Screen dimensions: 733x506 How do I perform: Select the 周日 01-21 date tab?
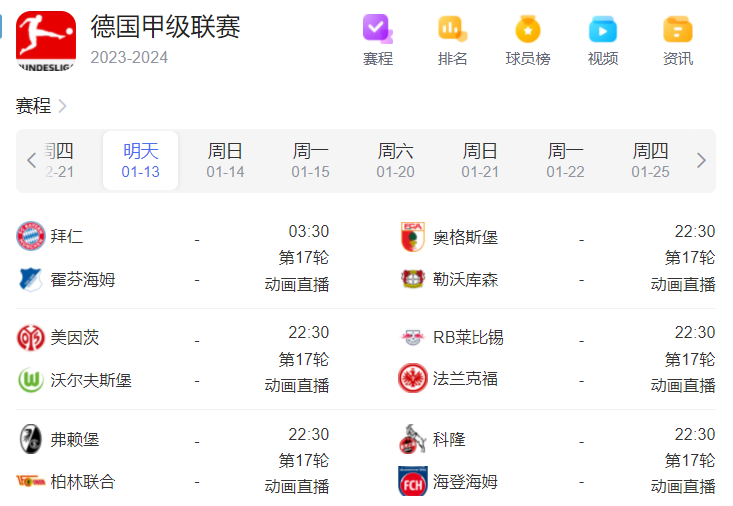pos(480,160)
